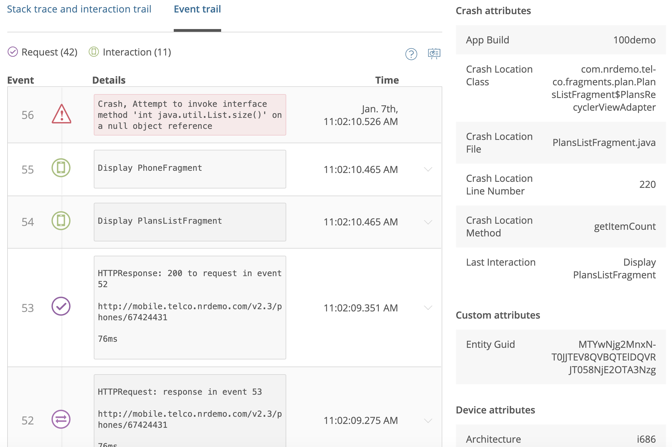Expand event 52 HTTPRequest row
This screenshot has height=447, width=672.
pyautogui.click(x=428, y=420)
